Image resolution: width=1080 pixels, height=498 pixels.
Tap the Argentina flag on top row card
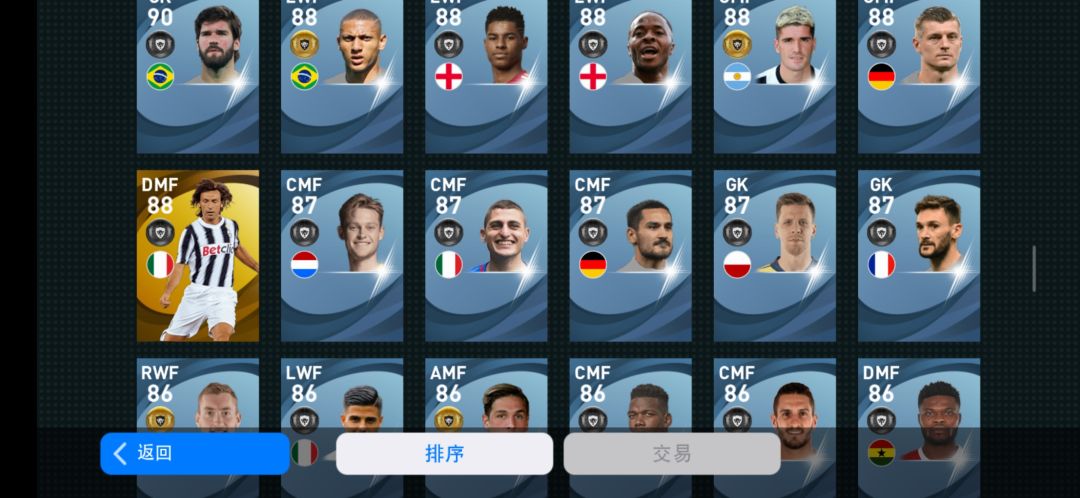click(x=737, y=76)
